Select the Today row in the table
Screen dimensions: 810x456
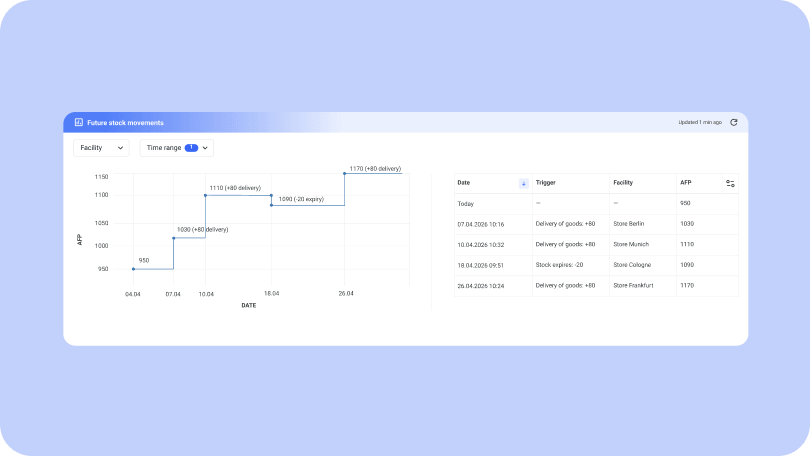point(596,204)
